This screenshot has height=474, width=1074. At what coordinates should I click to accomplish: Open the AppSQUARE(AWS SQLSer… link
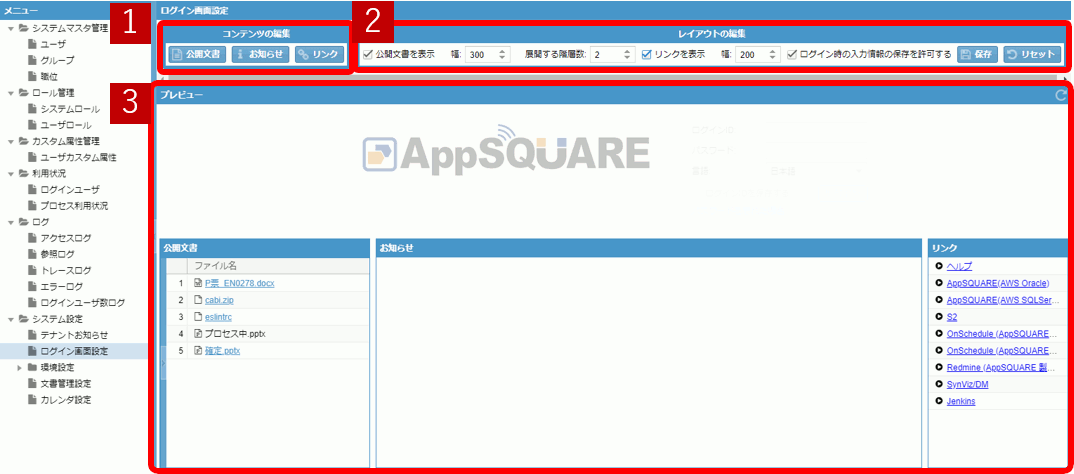(x=1003, y=300)
